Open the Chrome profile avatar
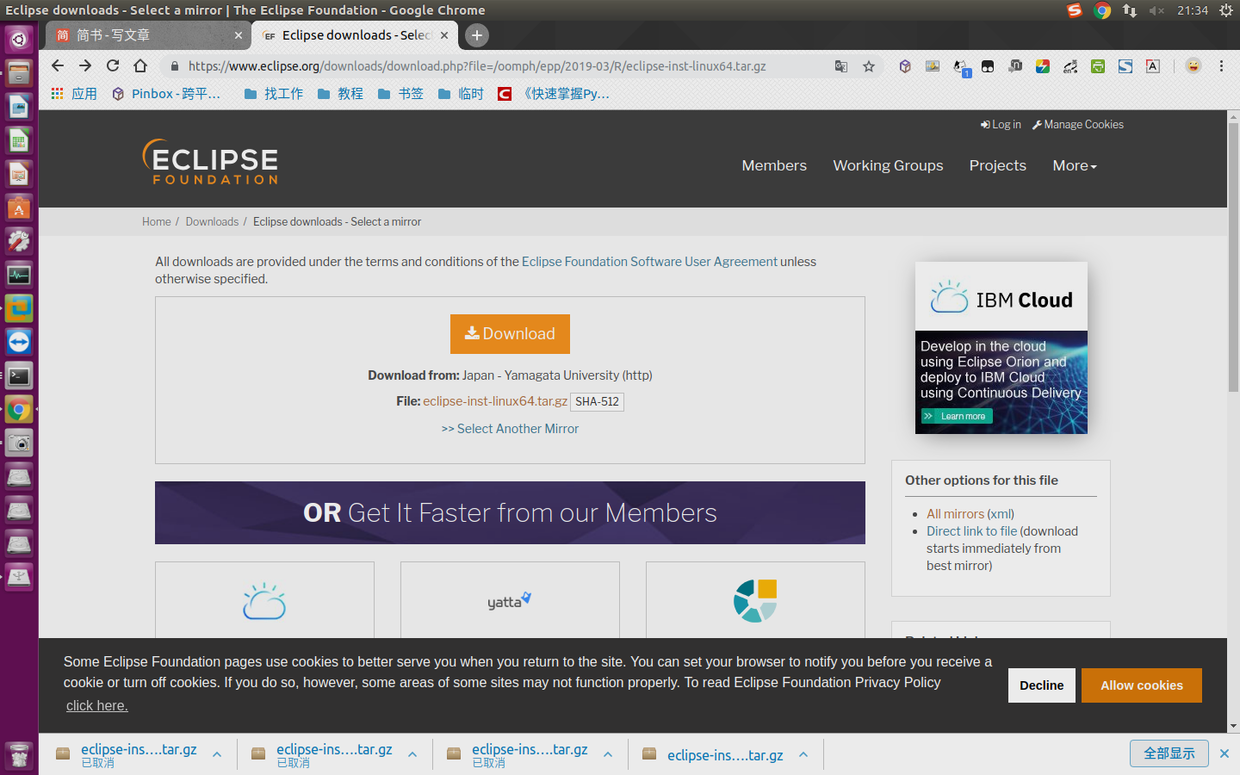Screen dimensions: 1240x775 click(1193, 66)
